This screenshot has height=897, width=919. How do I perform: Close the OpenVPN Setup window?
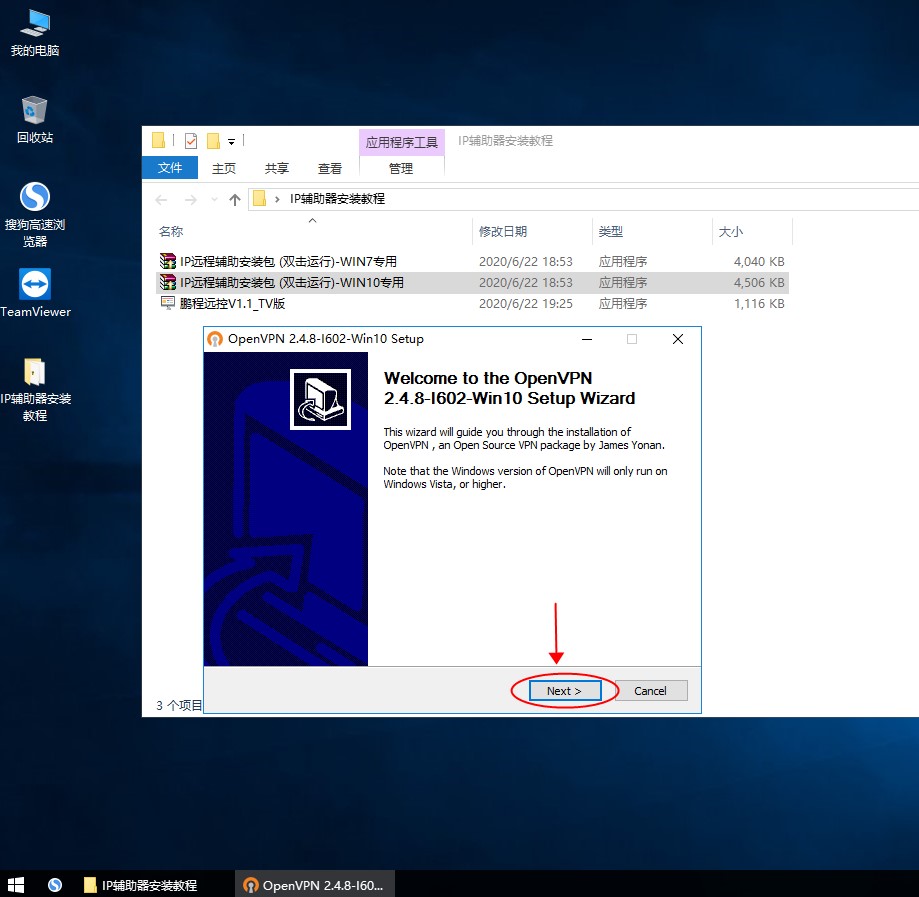tap(678, 339)
